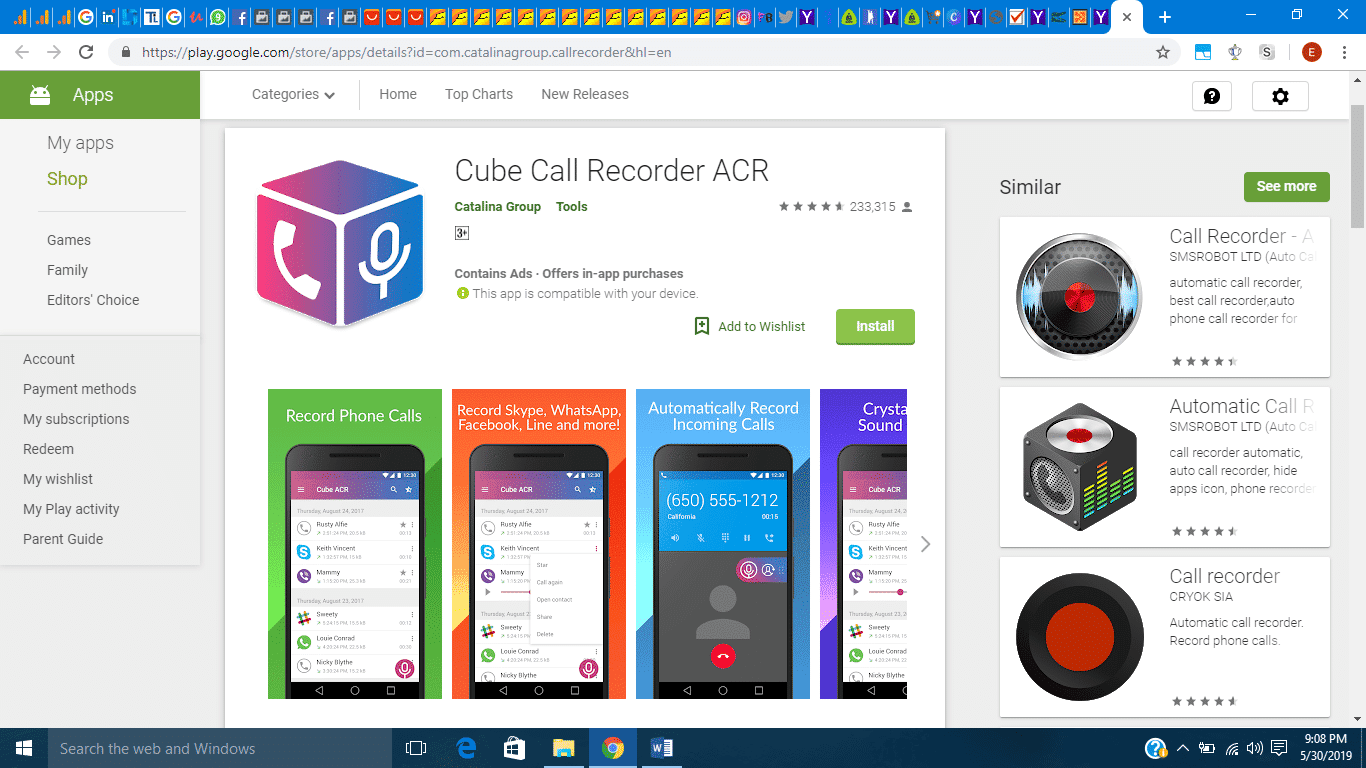Click the Windows Start button
This screenshot has height=768, width=1366.
point(23,748)
